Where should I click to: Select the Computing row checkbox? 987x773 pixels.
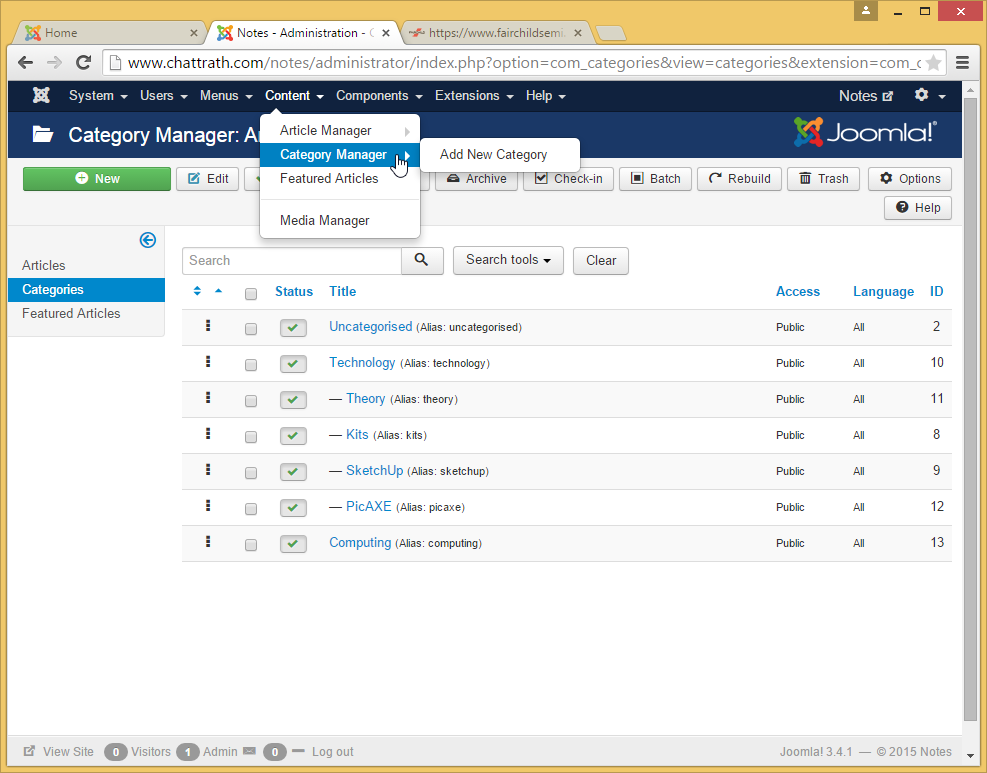tap(251, 544)
